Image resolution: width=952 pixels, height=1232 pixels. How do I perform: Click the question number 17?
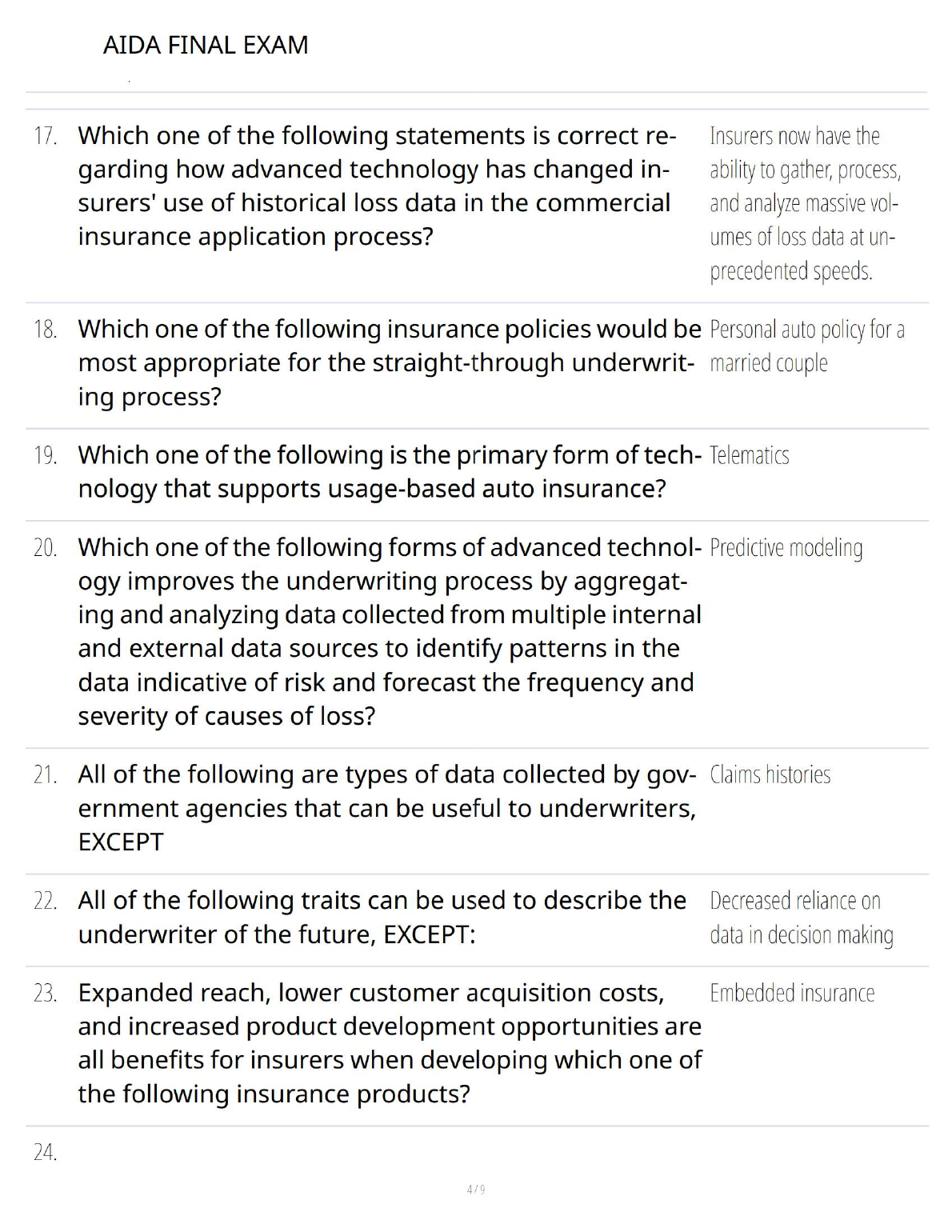tap(46, 136)
